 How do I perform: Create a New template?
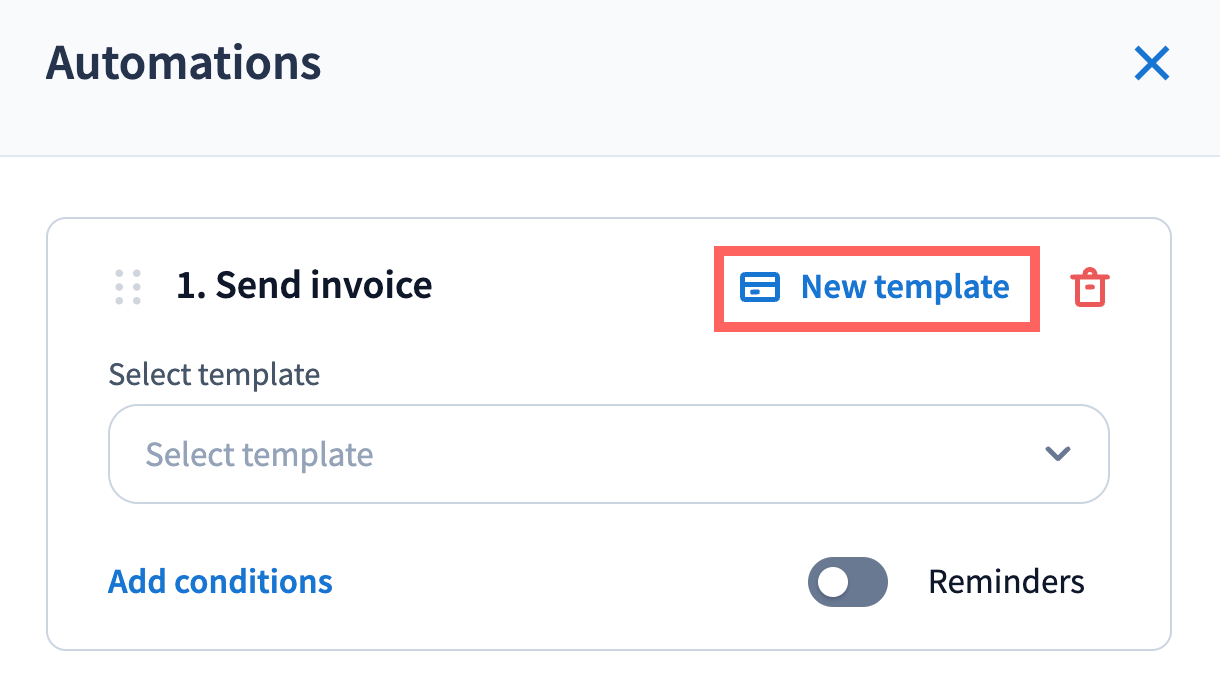876,288
